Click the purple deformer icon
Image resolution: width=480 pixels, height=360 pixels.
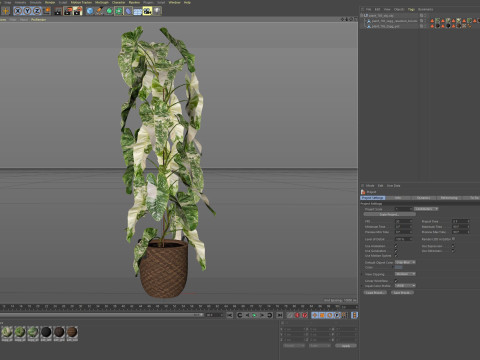[x=128, y=11]
